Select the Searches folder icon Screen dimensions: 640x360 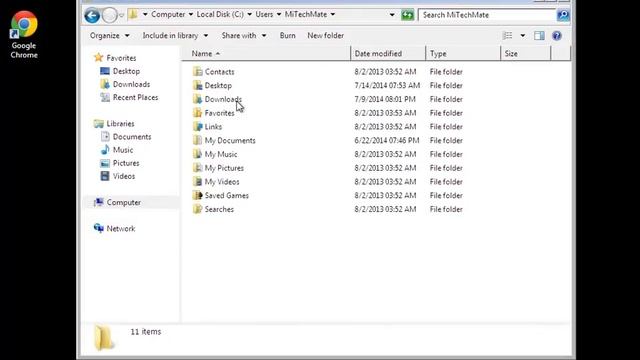point(198,209)
